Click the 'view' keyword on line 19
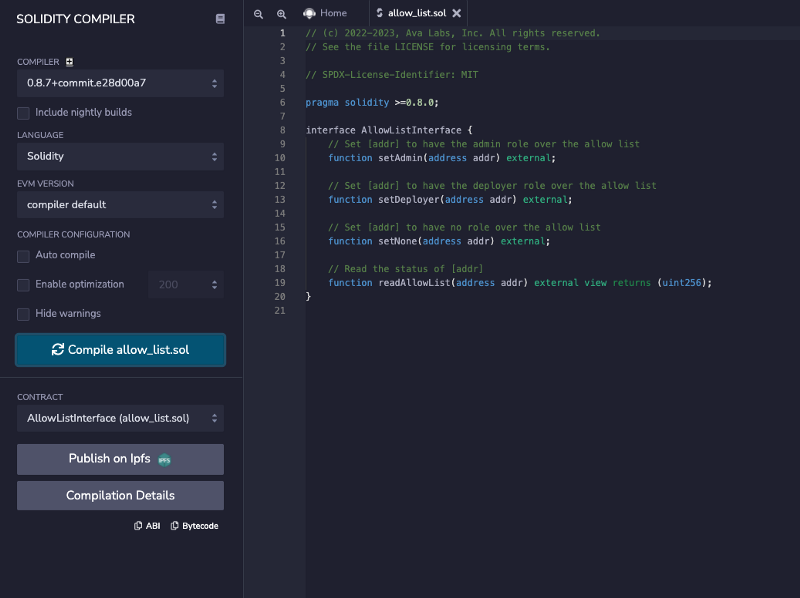 tap(595, 283)
